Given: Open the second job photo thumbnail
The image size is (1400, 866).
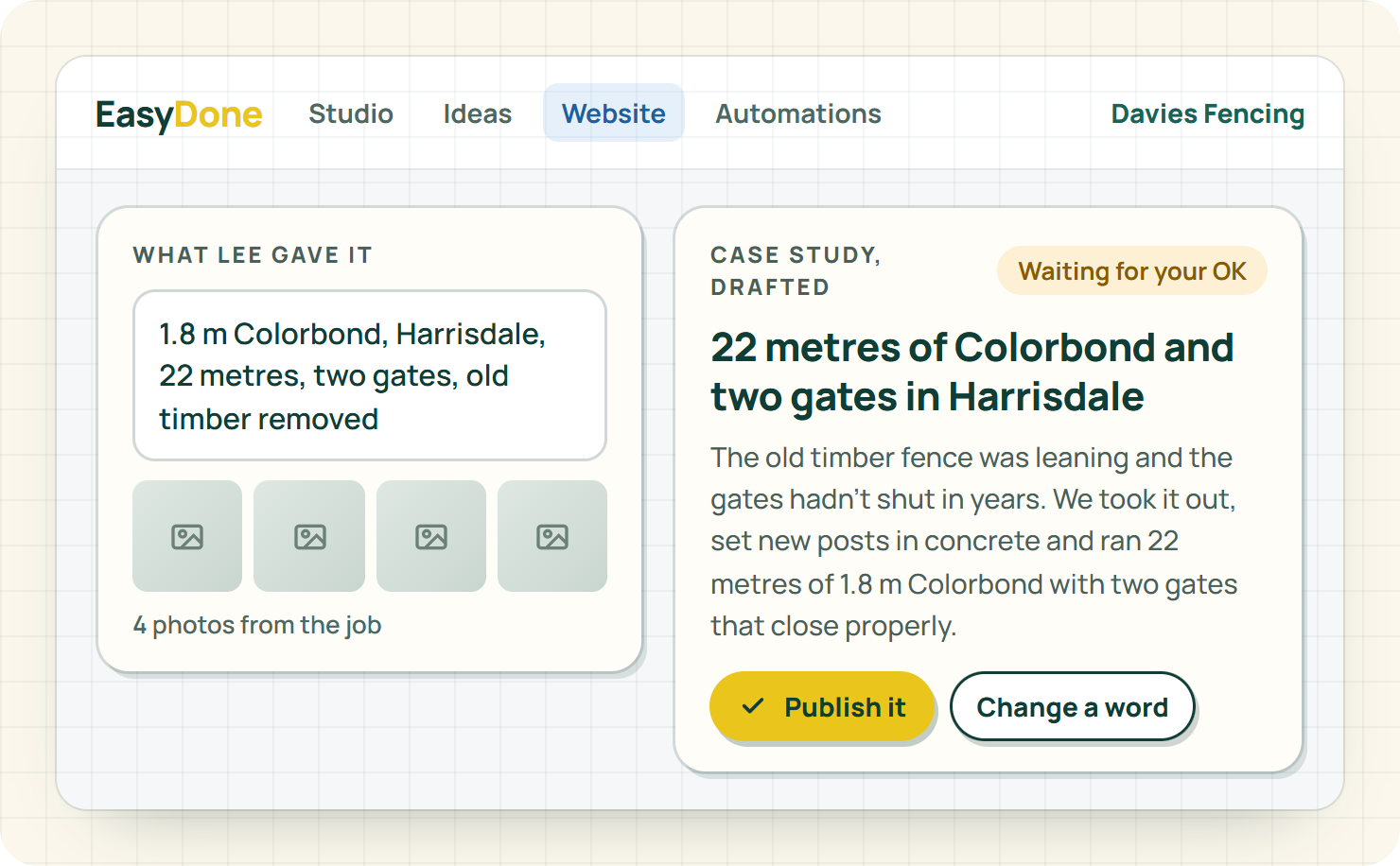Looking at the screenshot, I should (x=309, y=536).
